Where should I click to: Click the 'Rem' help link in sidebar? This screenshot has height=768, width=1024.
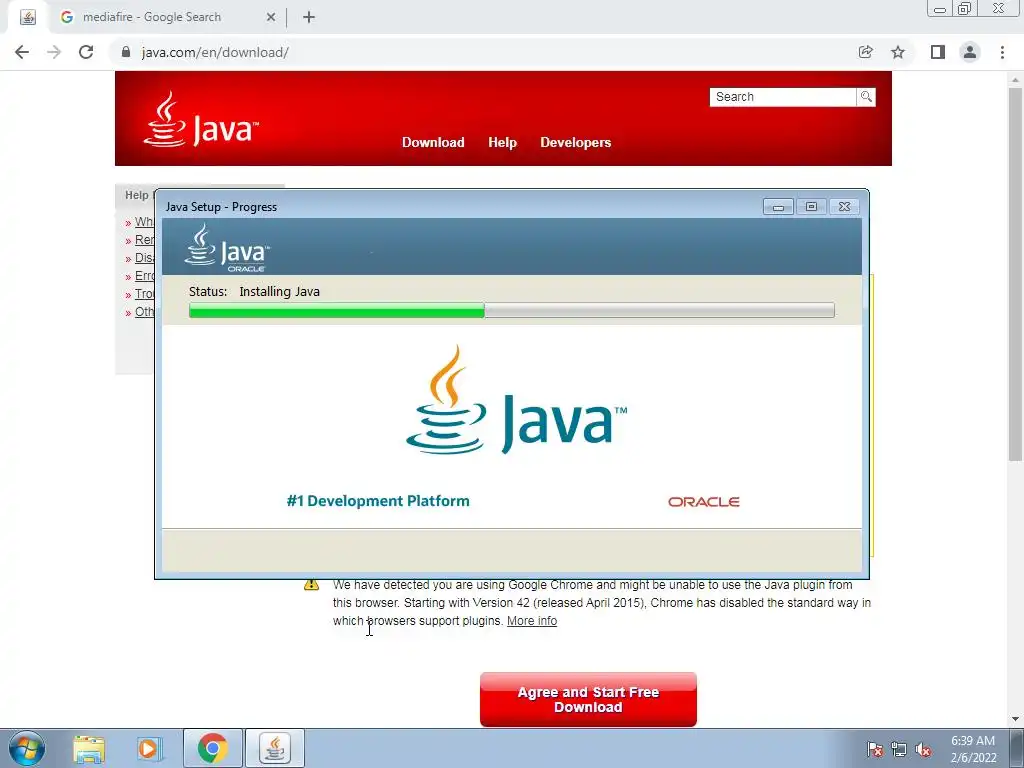(144, 240)
